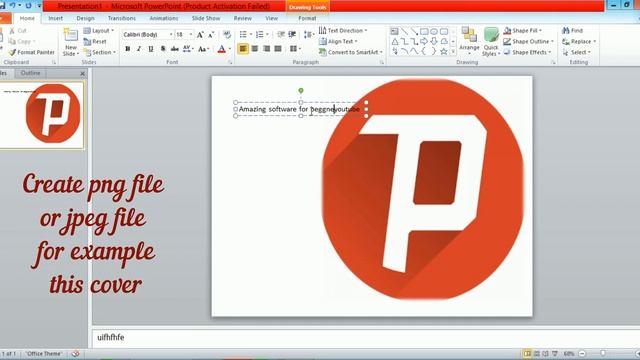Click Find in Editing group
This screenshot has width=640, height=360.
572,31
